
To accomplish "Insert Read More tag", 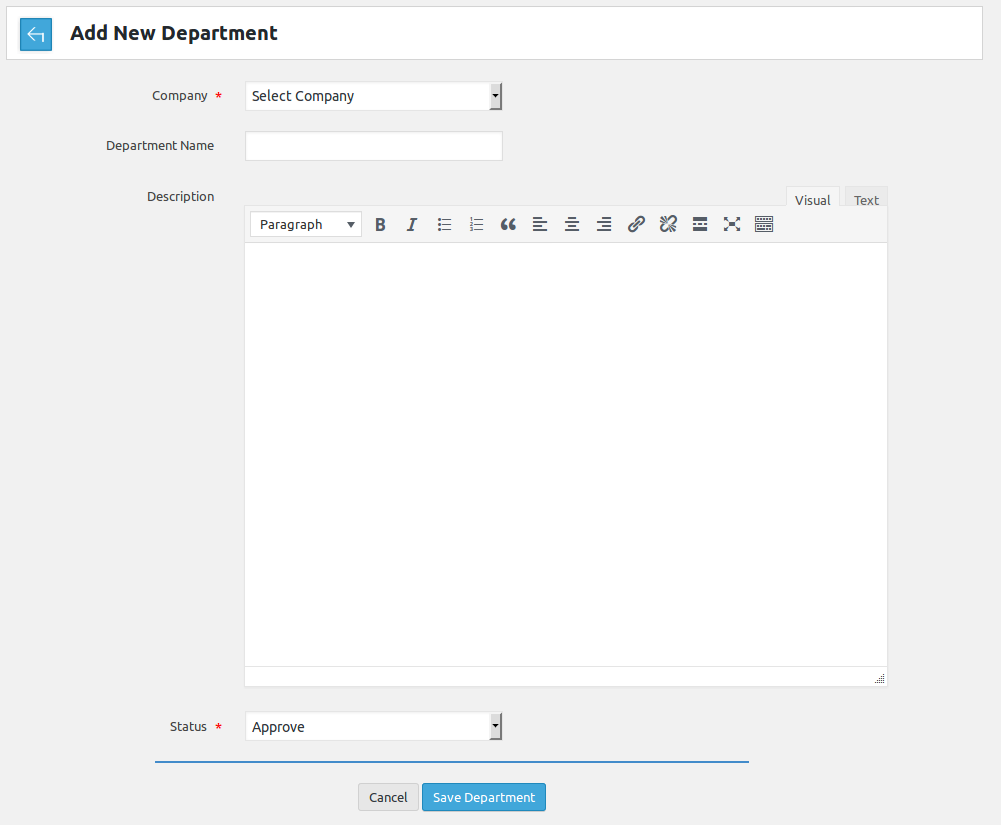I will pyautogui.click(x=700, y=224).
